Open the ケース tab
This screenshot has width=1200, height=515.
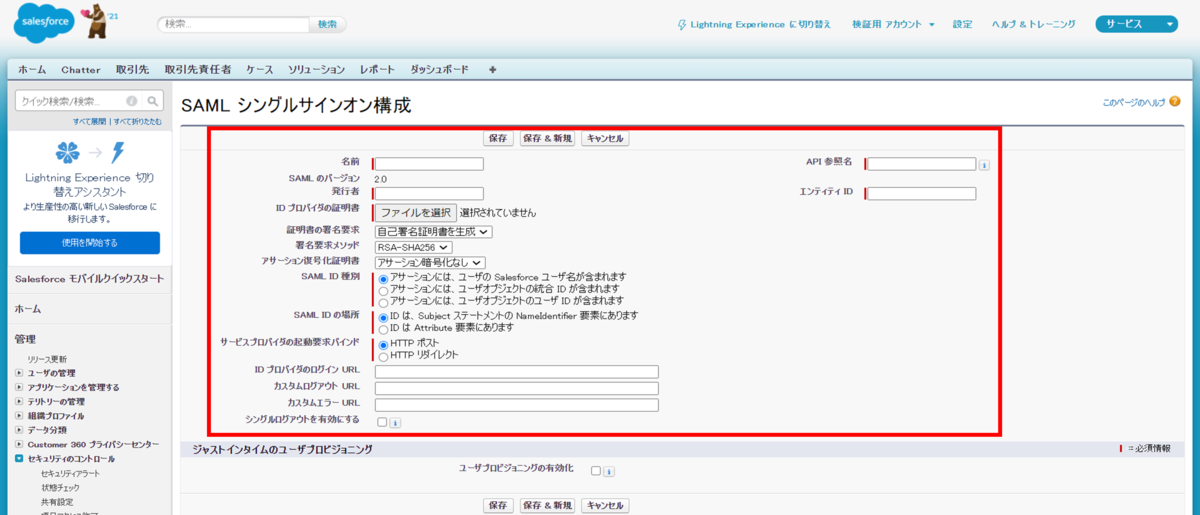pyautogui.click(x=260, y=70)
